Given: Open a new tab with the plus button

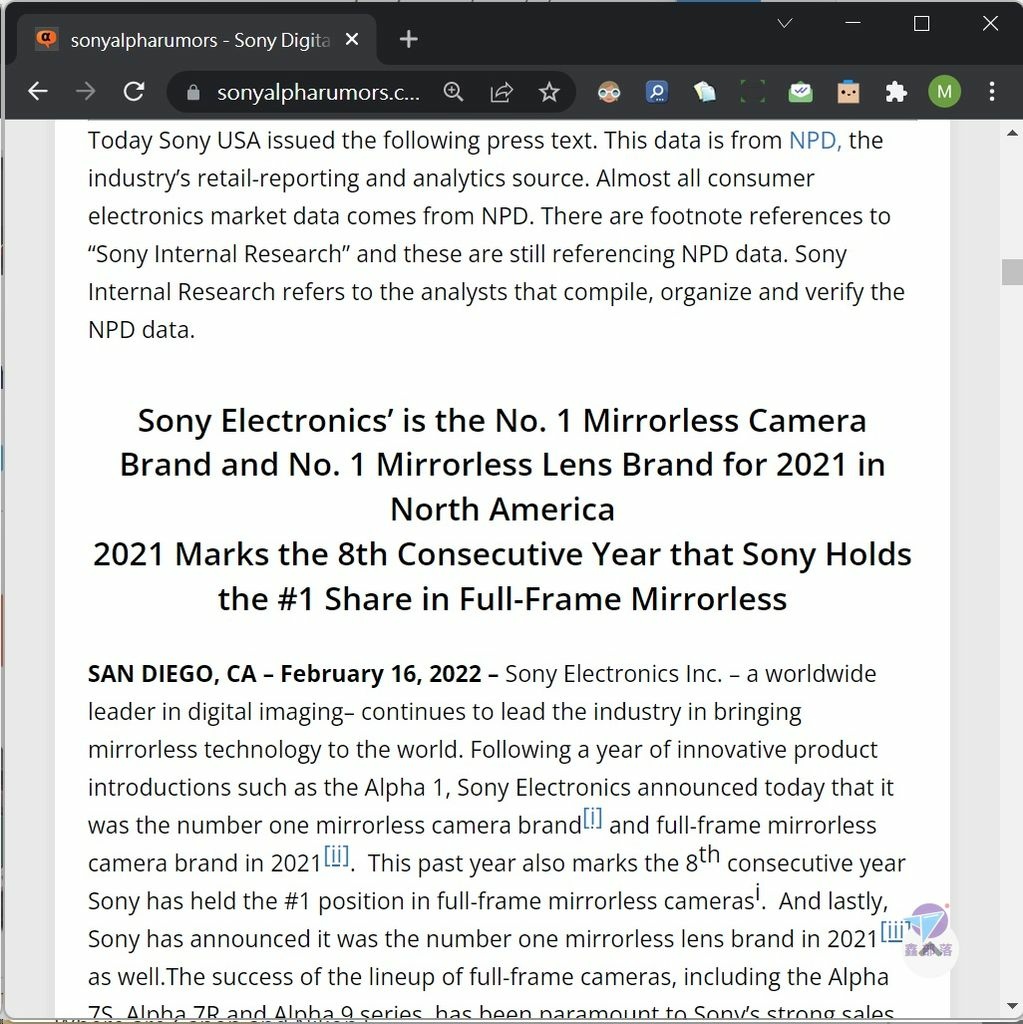Looking at the screenshot, I should click(x=409, y=39).
